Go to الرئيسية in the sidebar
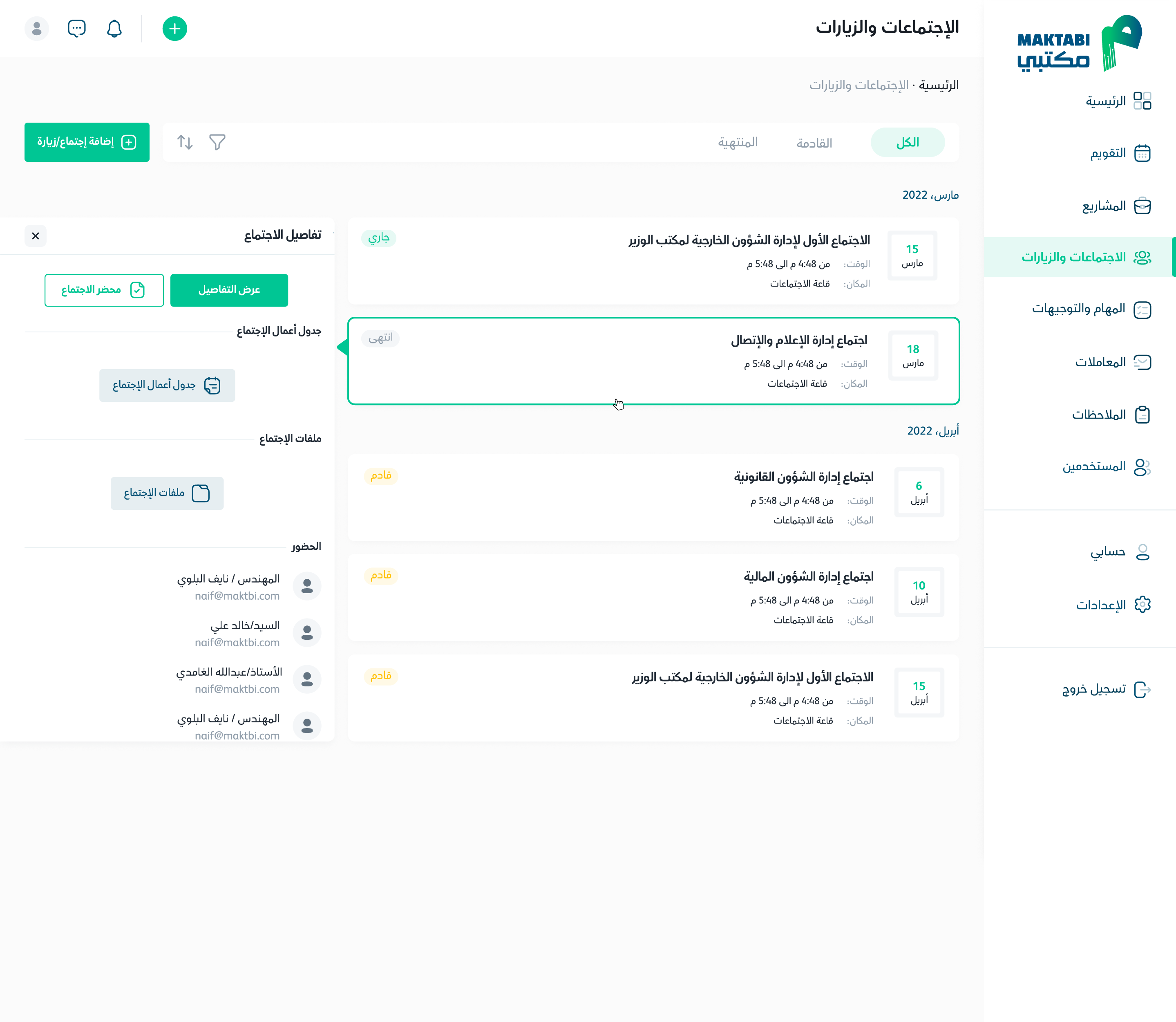 coord(1118,101)
